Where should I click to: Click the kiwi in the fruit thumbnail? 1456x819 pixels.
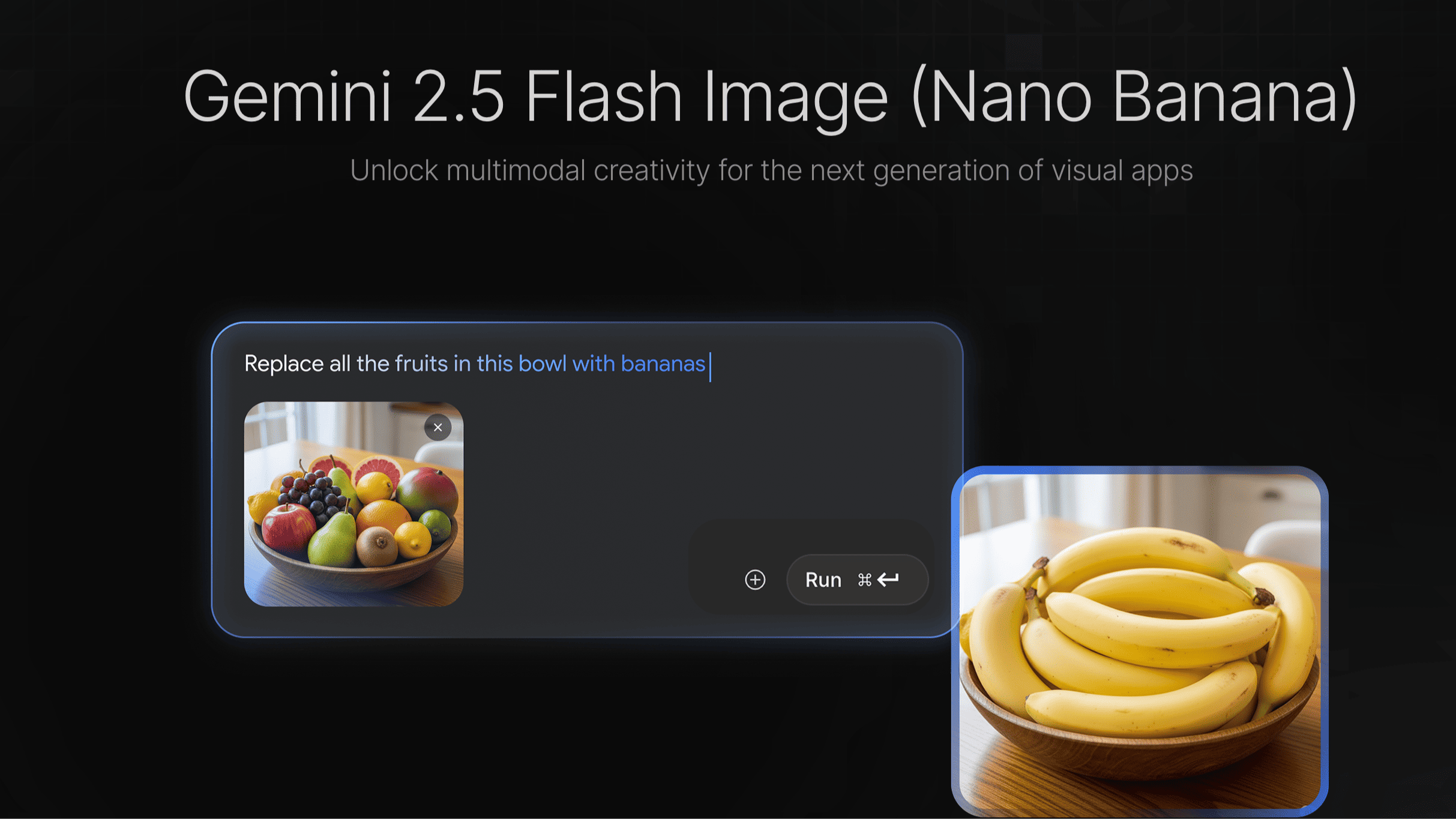(376, 545)
